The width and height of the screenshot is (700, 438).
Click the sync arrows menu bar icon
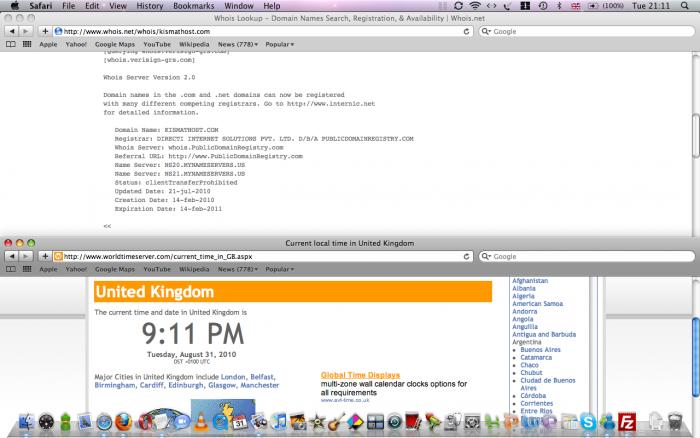click(458, 6)
